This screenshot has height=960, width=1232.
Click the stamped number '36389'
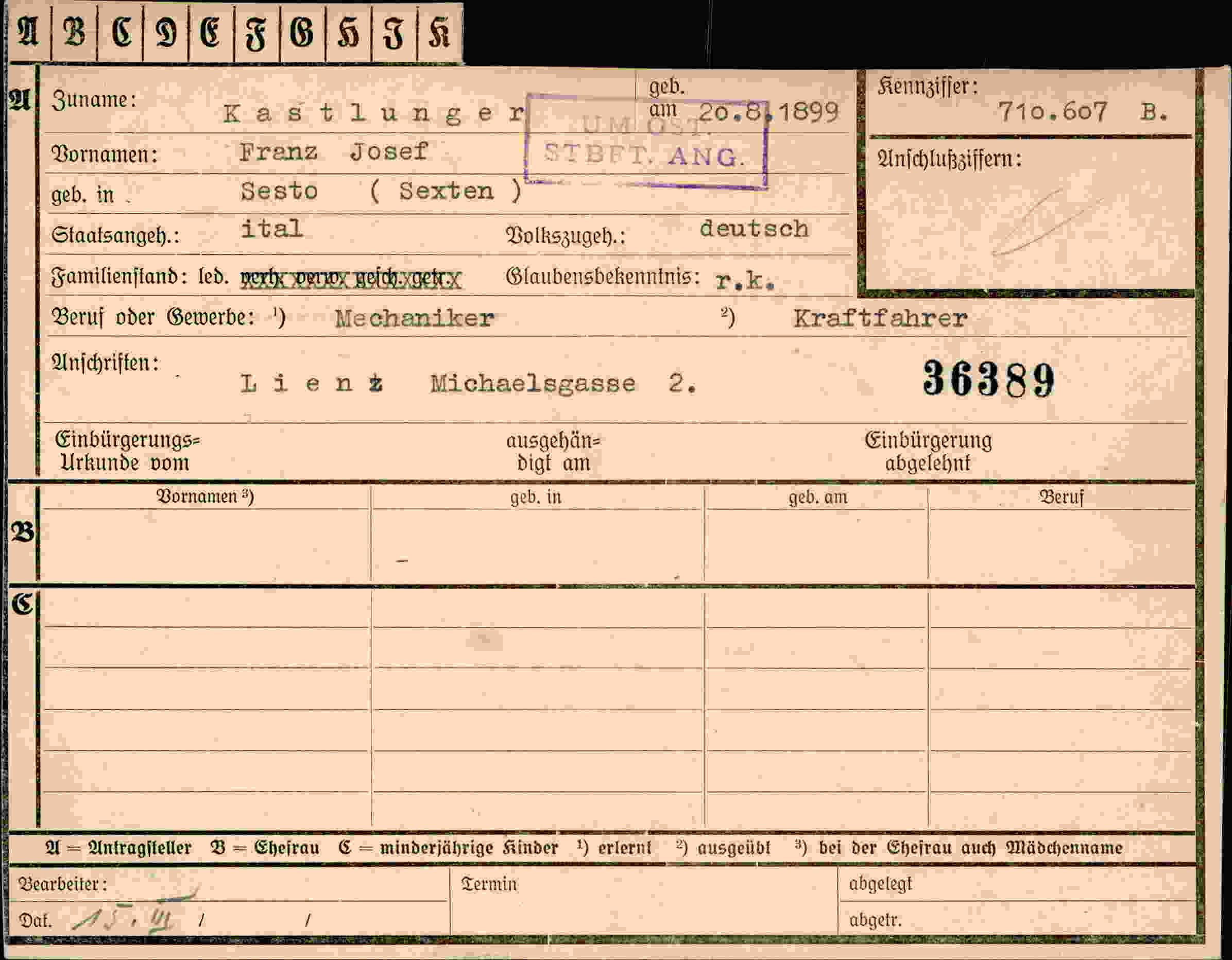[x=988, y=379]
